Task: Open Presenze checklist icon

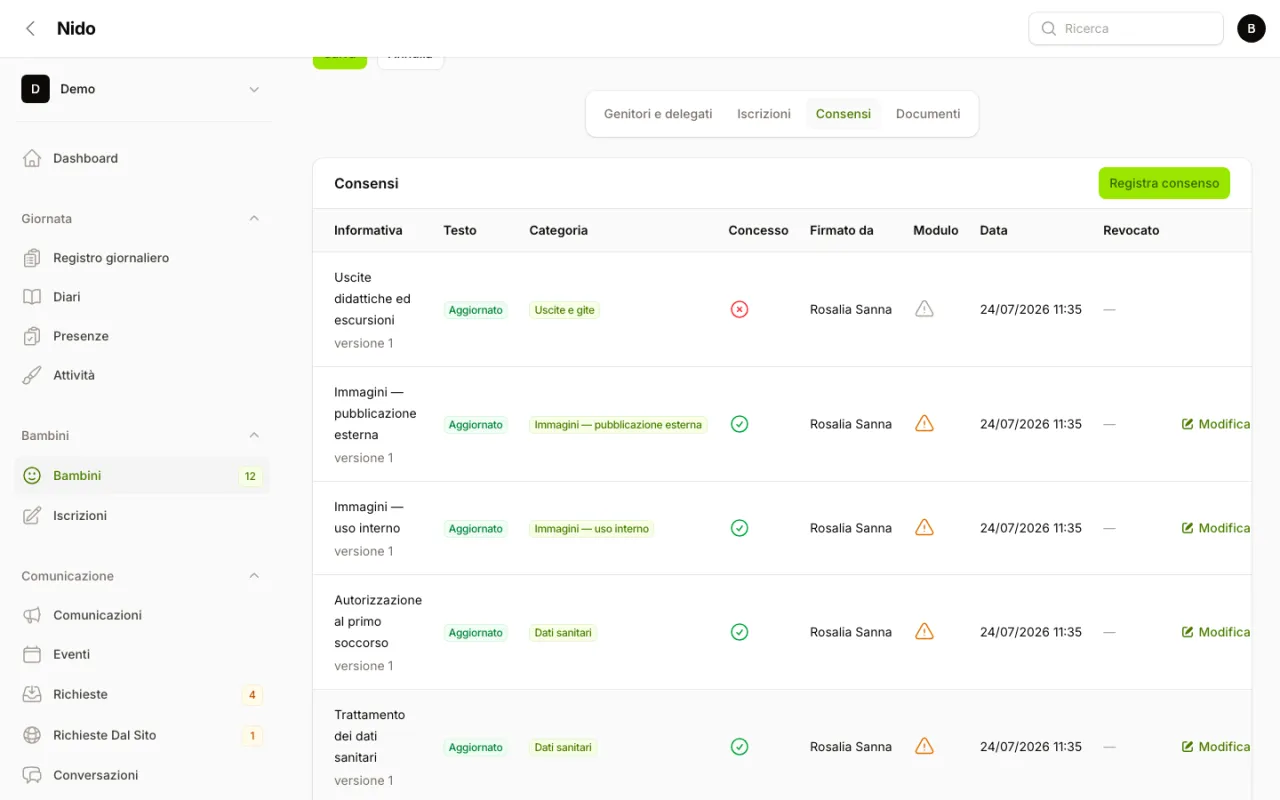Action: (32, 336)
